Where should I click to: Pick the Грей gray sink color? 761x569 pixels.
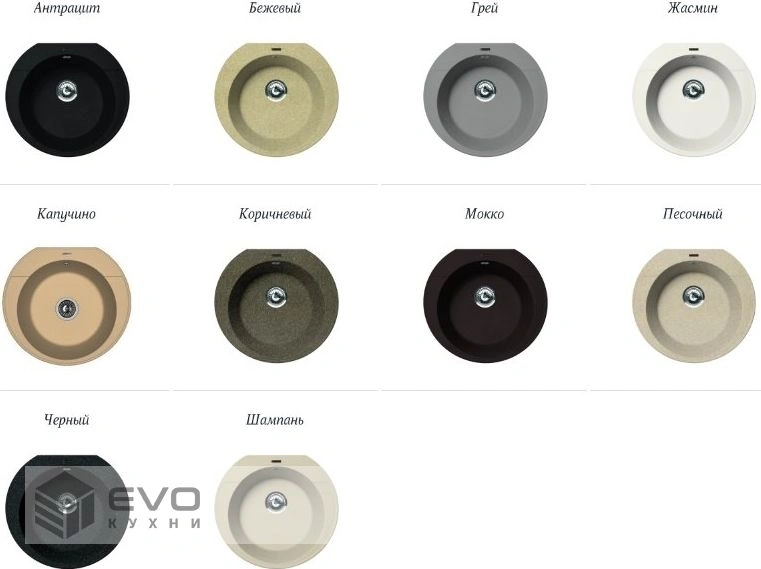coord(485,100)
